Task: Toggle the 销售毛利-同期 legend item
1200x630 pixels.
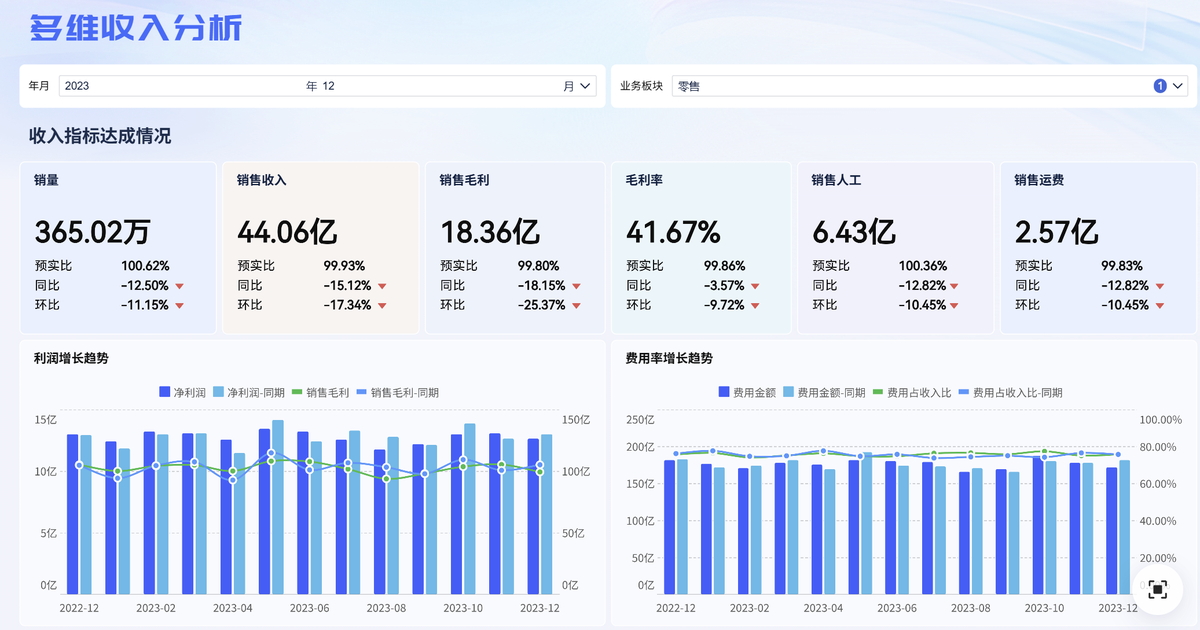Action: coord(397,393)
